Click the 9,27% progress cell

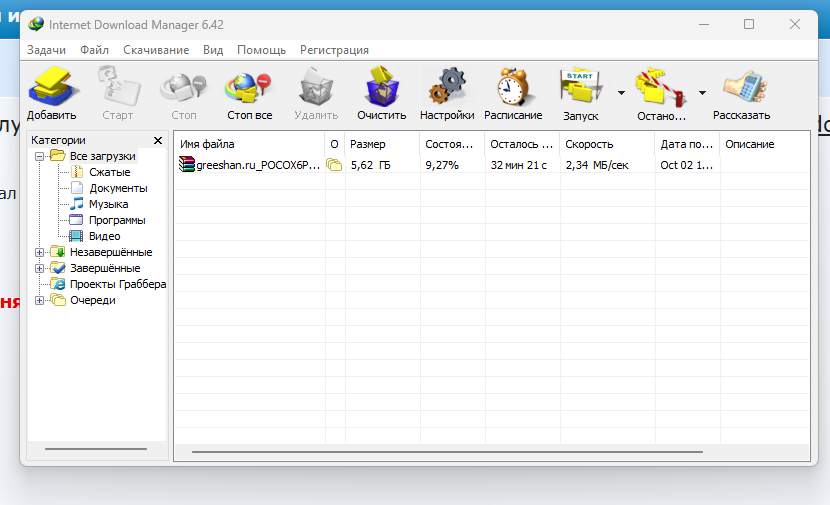[x=442, y=165]
